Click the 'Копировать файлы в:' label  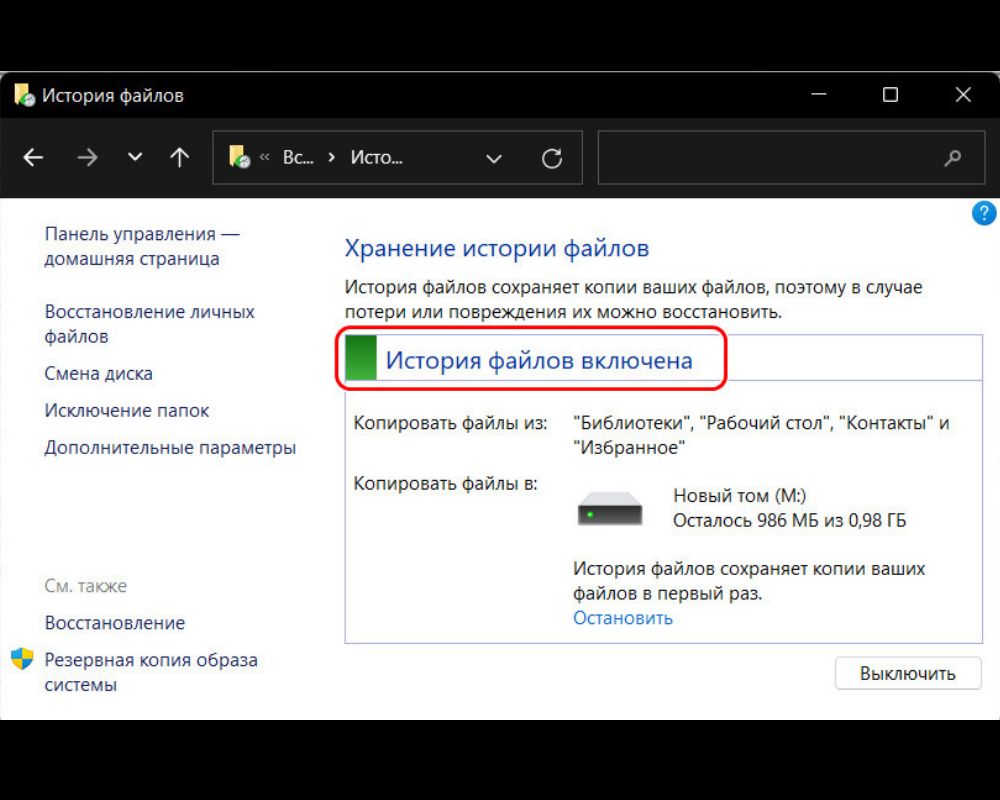pyautogui.click(x=445, y=484)
